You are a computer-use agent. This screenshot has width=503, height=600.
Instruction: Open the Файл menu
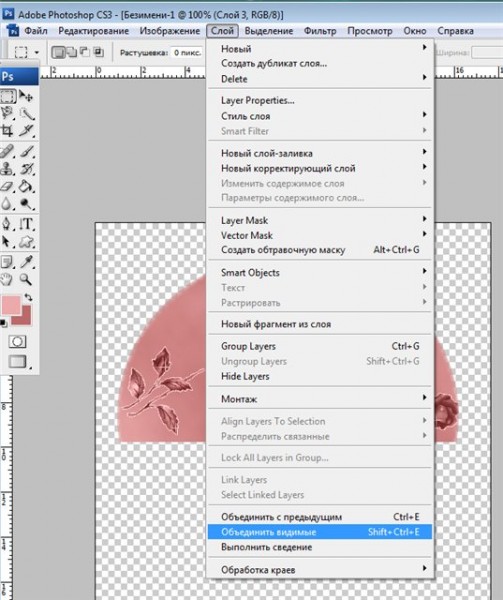pos(36,31)
